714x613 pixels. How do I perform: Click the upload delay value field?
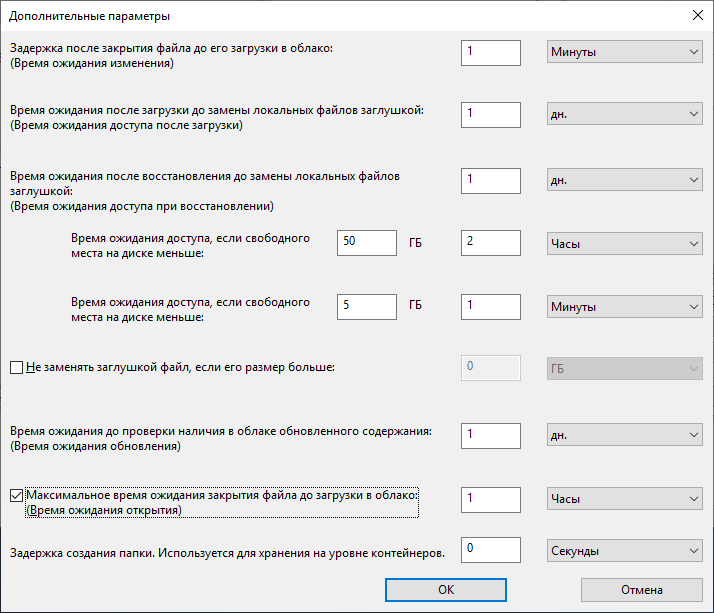[x=490, y=52]
